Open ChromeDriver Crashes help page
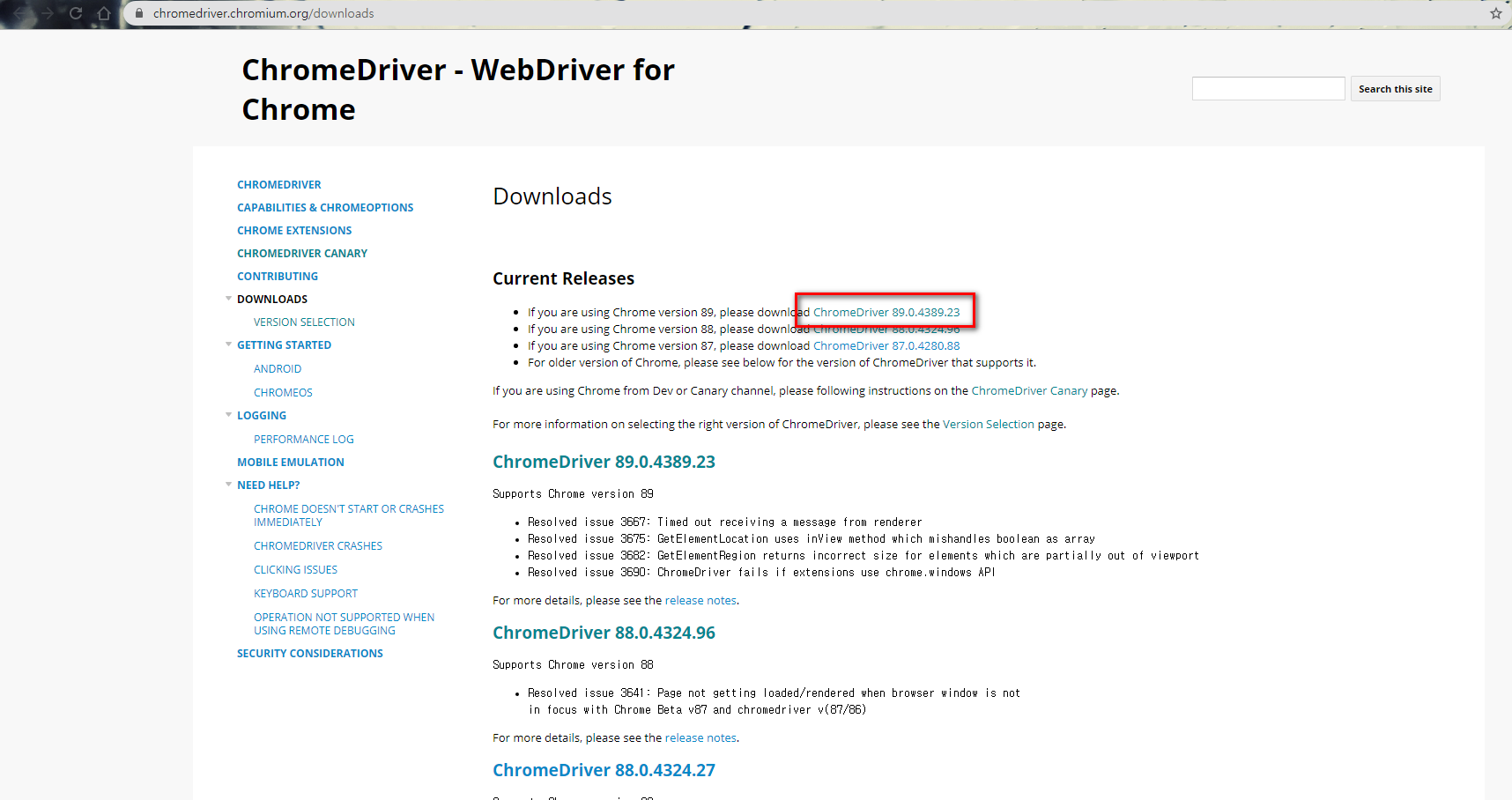Image resolution: width=1512 pixels, height=800 pixels. 318,545
